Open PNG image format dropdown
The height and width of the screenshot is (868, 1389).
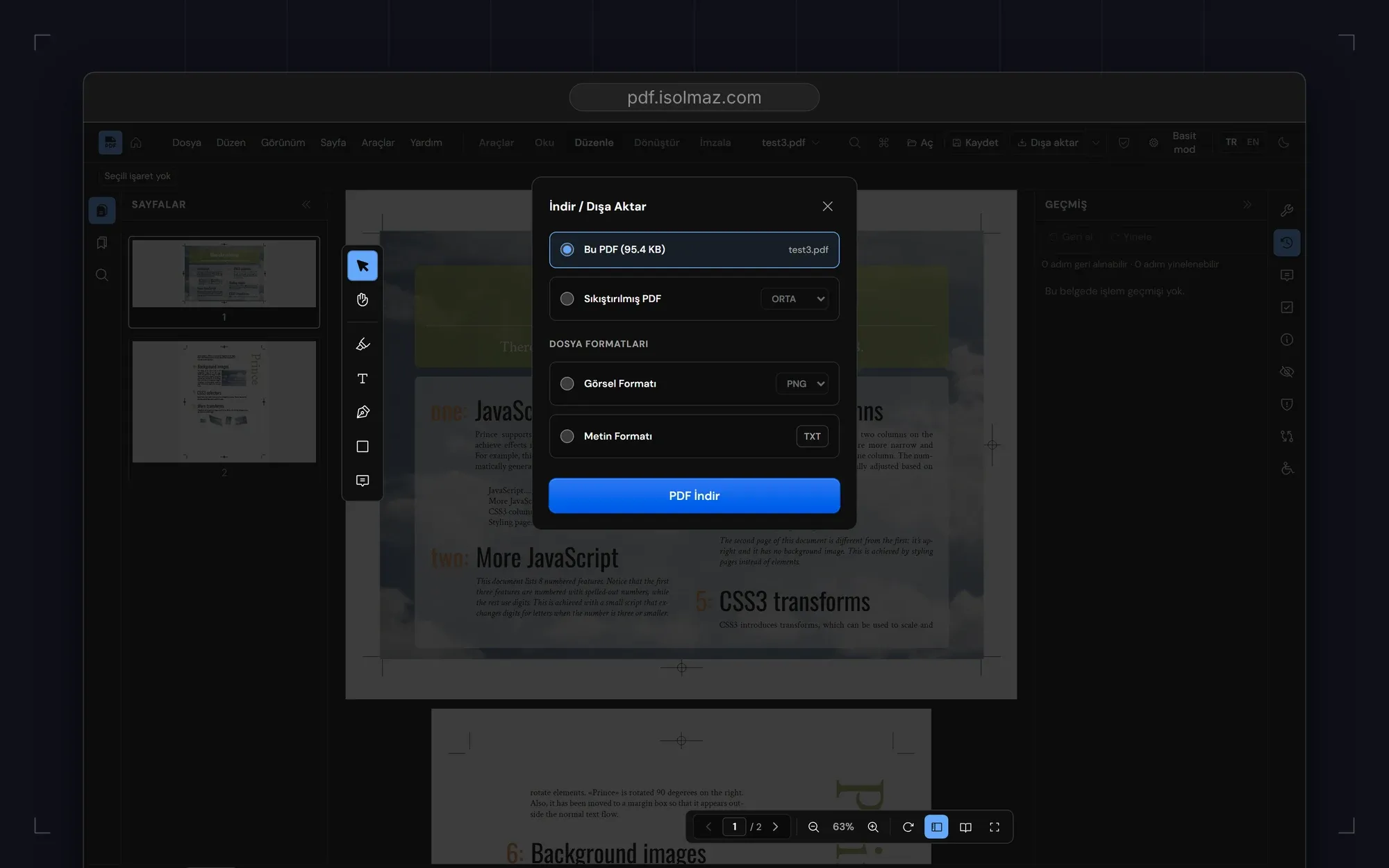tap(802, 383)
